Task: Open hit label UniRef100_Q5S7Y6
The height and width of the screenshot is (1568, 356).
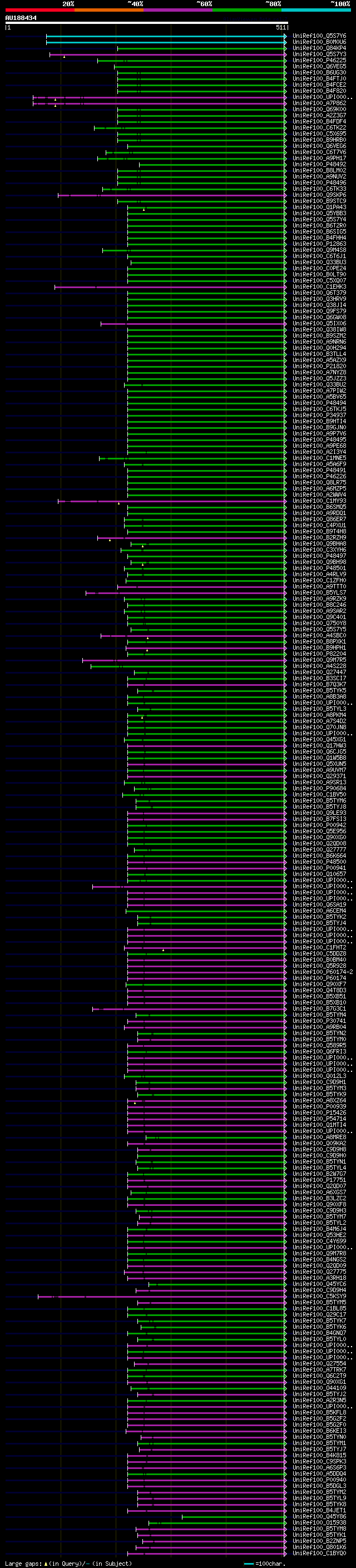Action: click(x=319, y=36)
